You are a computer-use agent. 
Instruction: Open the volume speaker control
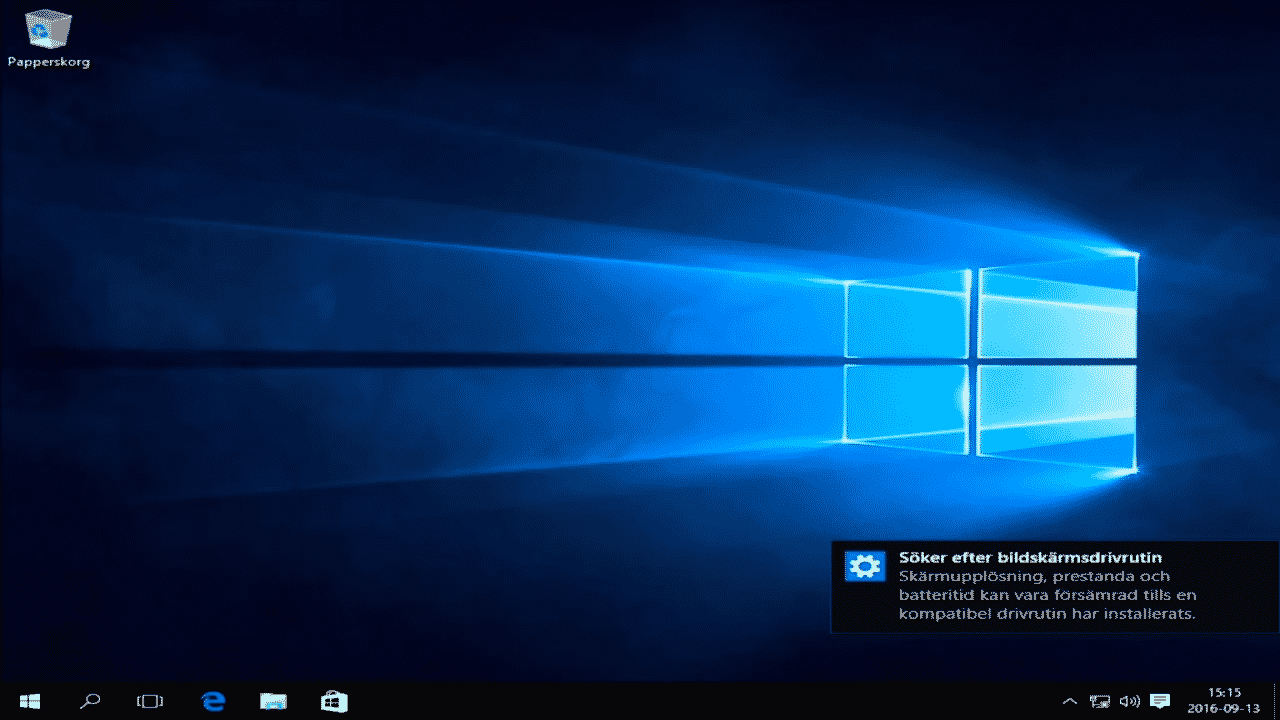(x=1130, y=701)
